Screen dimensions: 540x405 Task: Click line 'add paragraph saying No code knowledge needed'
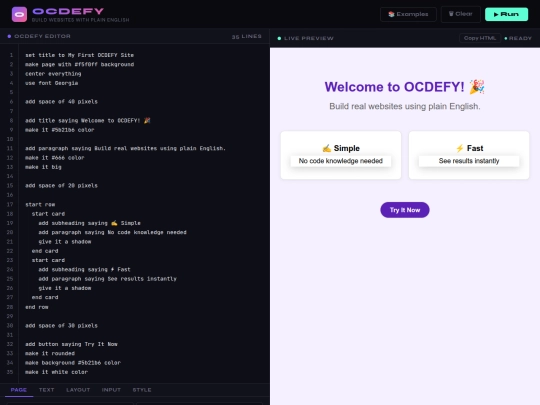(112, 232)
